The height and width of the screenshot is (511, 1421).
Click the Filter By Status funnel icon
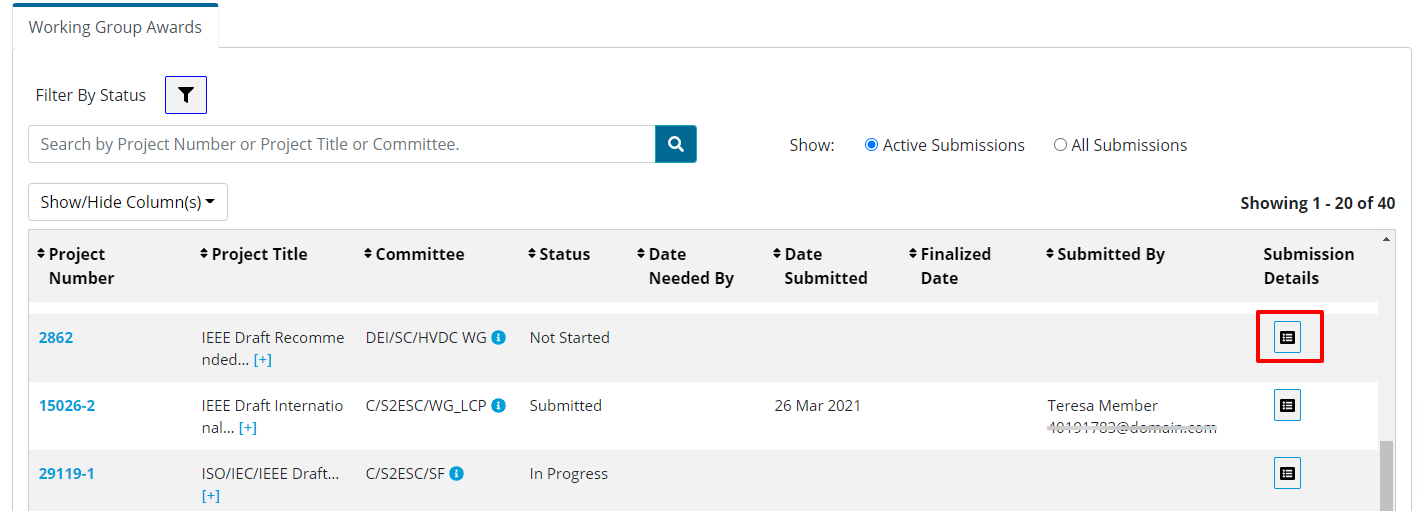186,95
